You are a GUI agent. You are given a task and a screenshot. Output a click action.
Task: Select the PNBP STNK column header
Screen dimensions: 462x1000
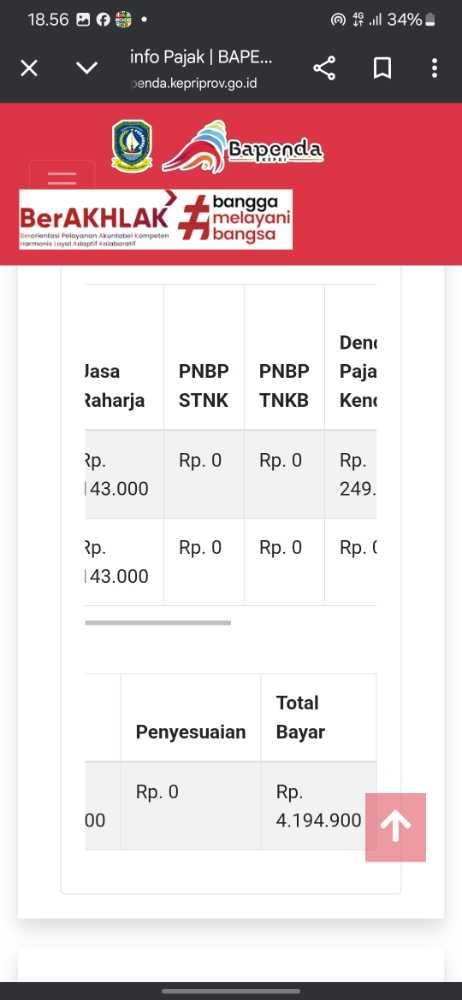(x=204, y=386)
